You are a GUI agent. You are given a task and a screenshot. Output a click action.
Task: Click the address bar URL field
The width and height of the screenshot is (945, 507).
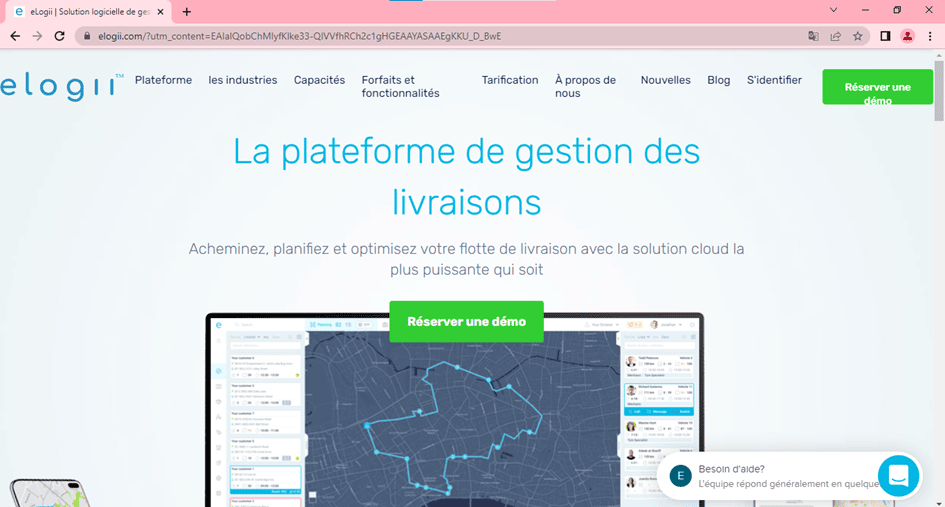400,36
